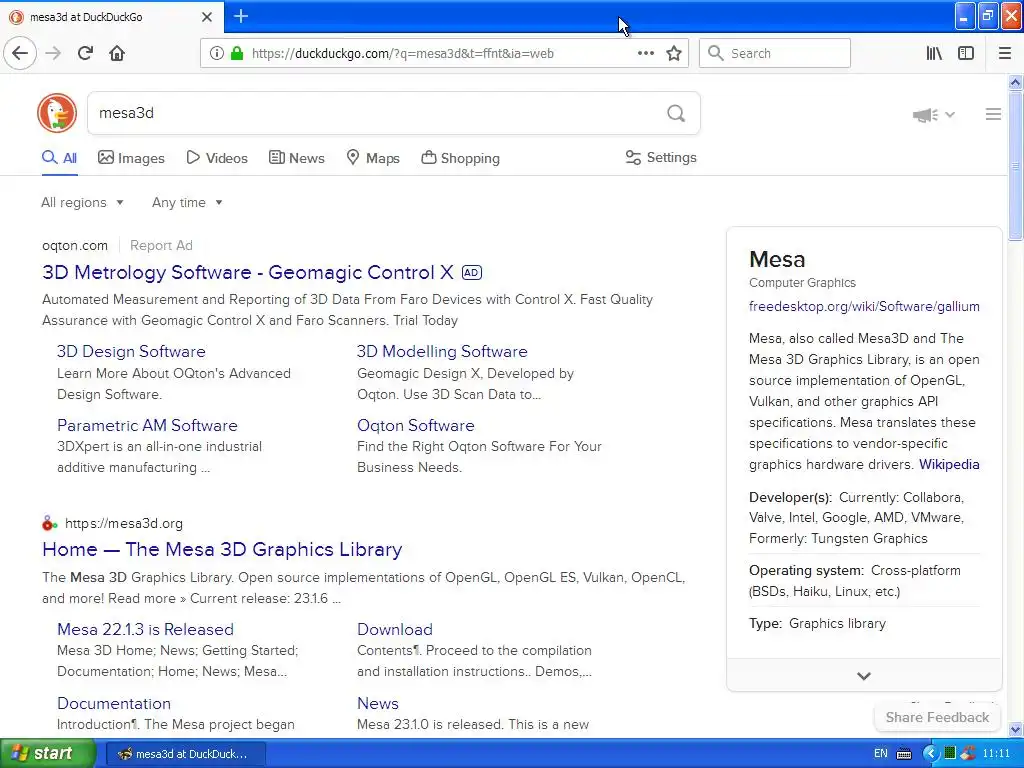Switch to Shopping results
1024x768 pixels.
click(460, 158)
